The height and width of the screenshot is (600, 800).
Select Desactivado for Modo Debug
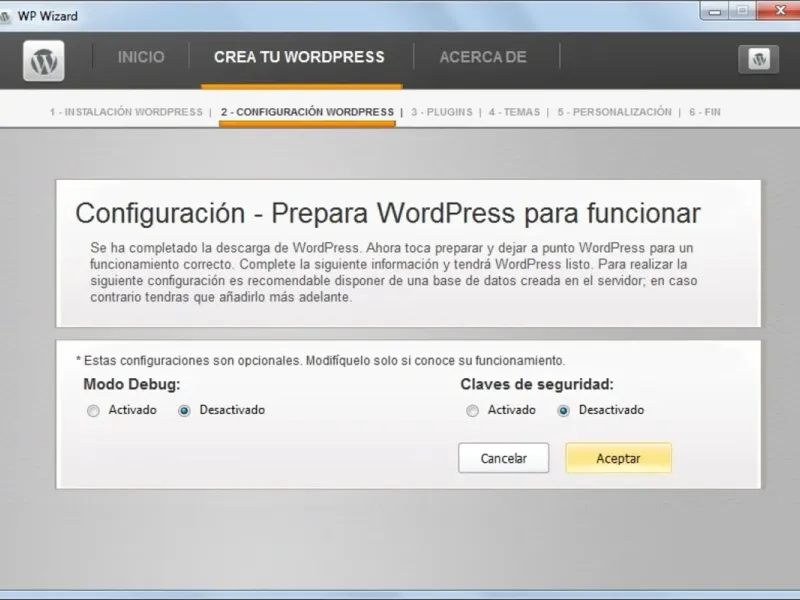point(184,411)
